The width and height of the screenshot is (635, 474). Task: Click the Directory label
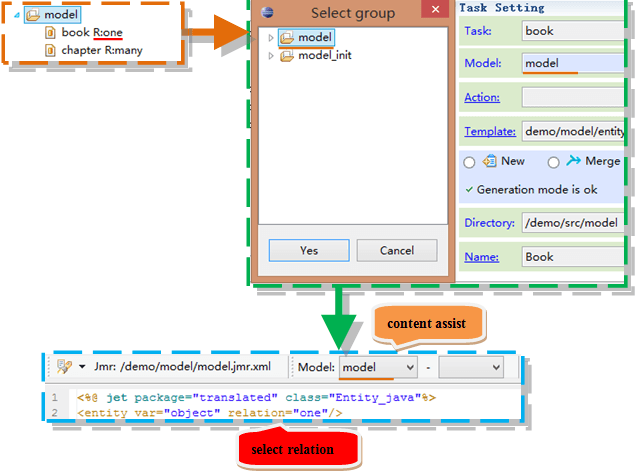(490, 223)
